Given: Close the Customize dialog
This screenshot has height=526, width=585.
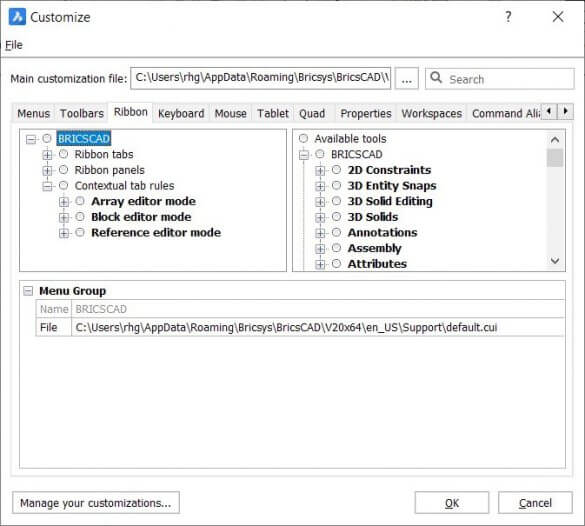Looking at the screenshot, I should pyautogui.click(x=558, y=17).
